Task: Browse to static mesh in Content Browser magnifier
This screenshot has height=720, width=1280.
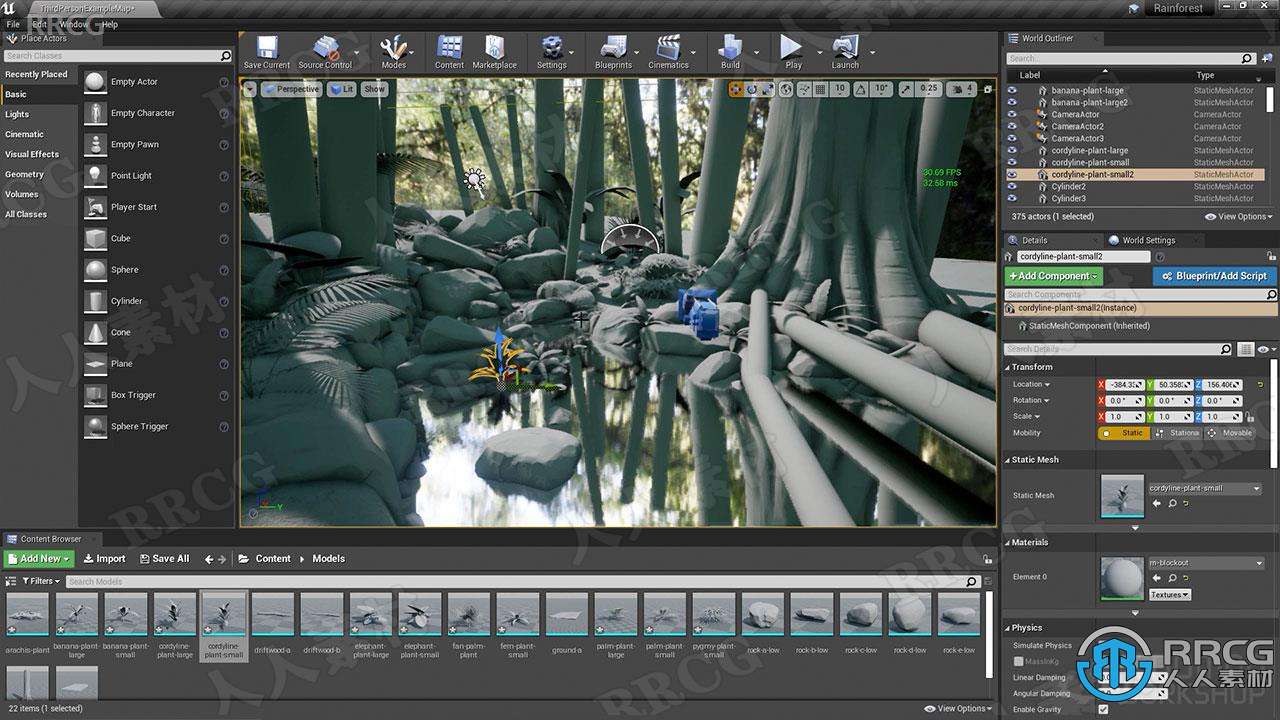Action: pos(1172,504)
